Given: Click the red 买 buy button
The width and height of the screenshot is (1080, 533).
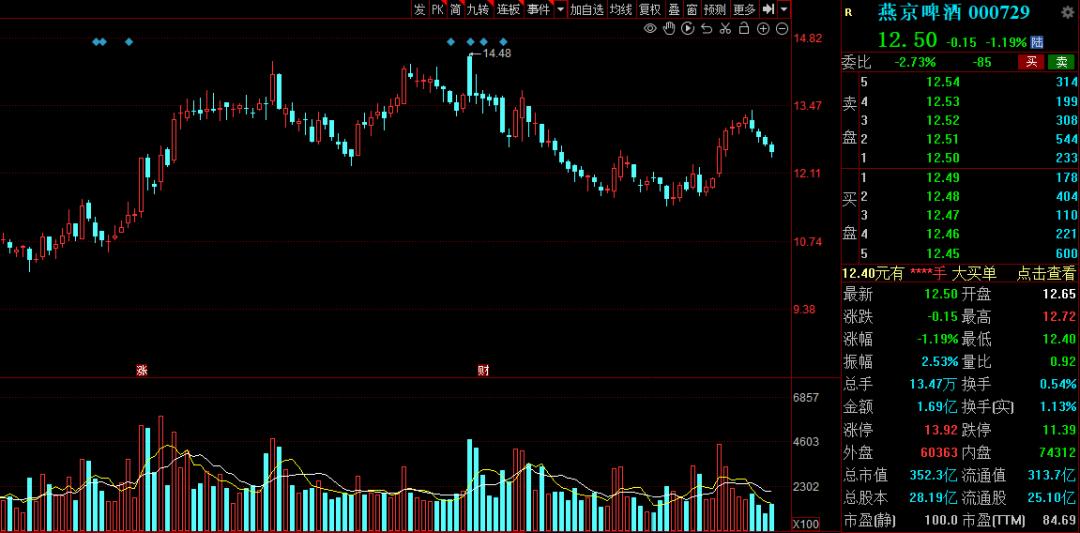Looking at the screenshot, I should pos(1031,62).
